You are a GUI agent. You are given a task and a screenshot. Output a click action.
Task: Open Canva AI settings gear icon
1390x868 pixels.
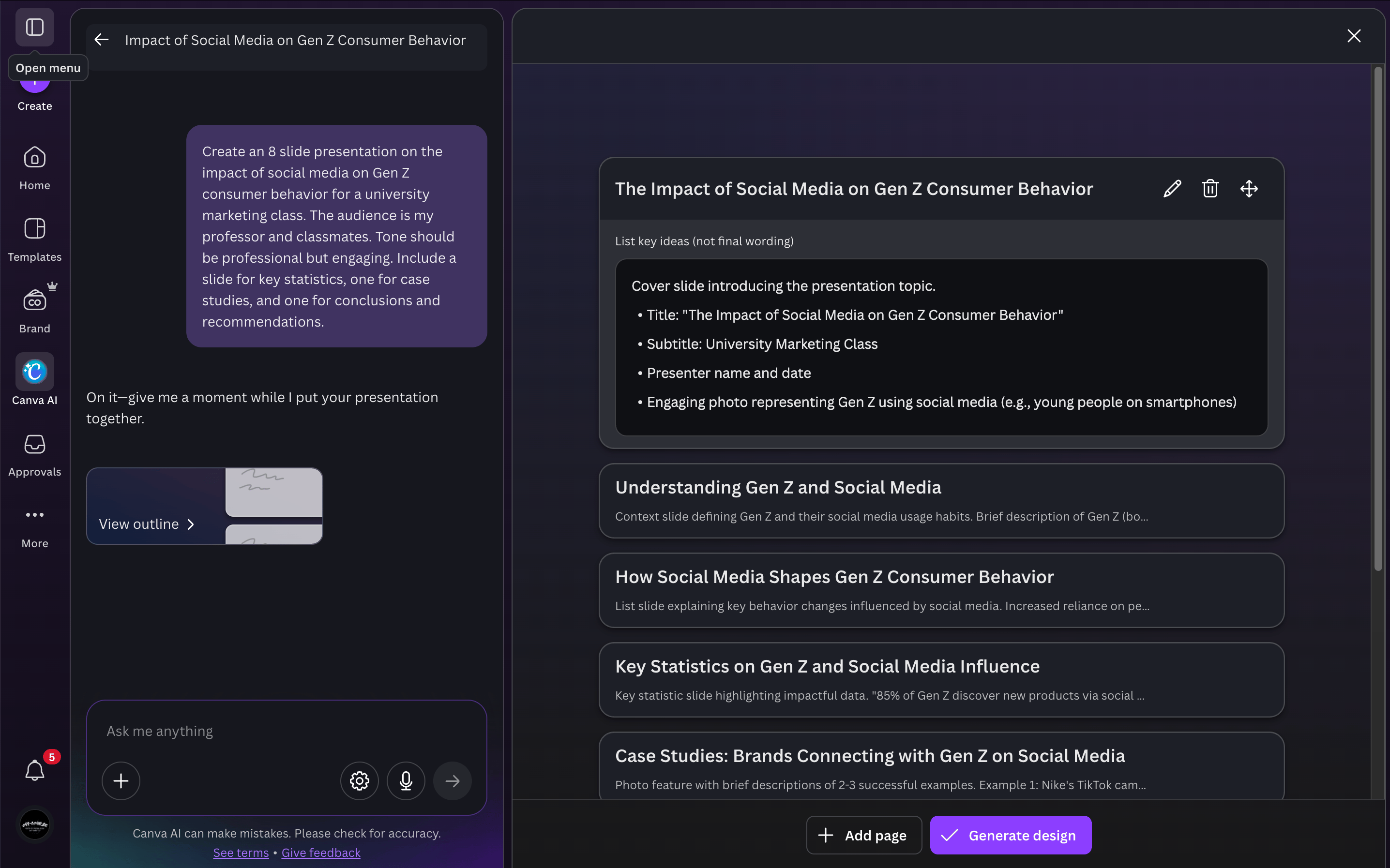tap(360, 781)
